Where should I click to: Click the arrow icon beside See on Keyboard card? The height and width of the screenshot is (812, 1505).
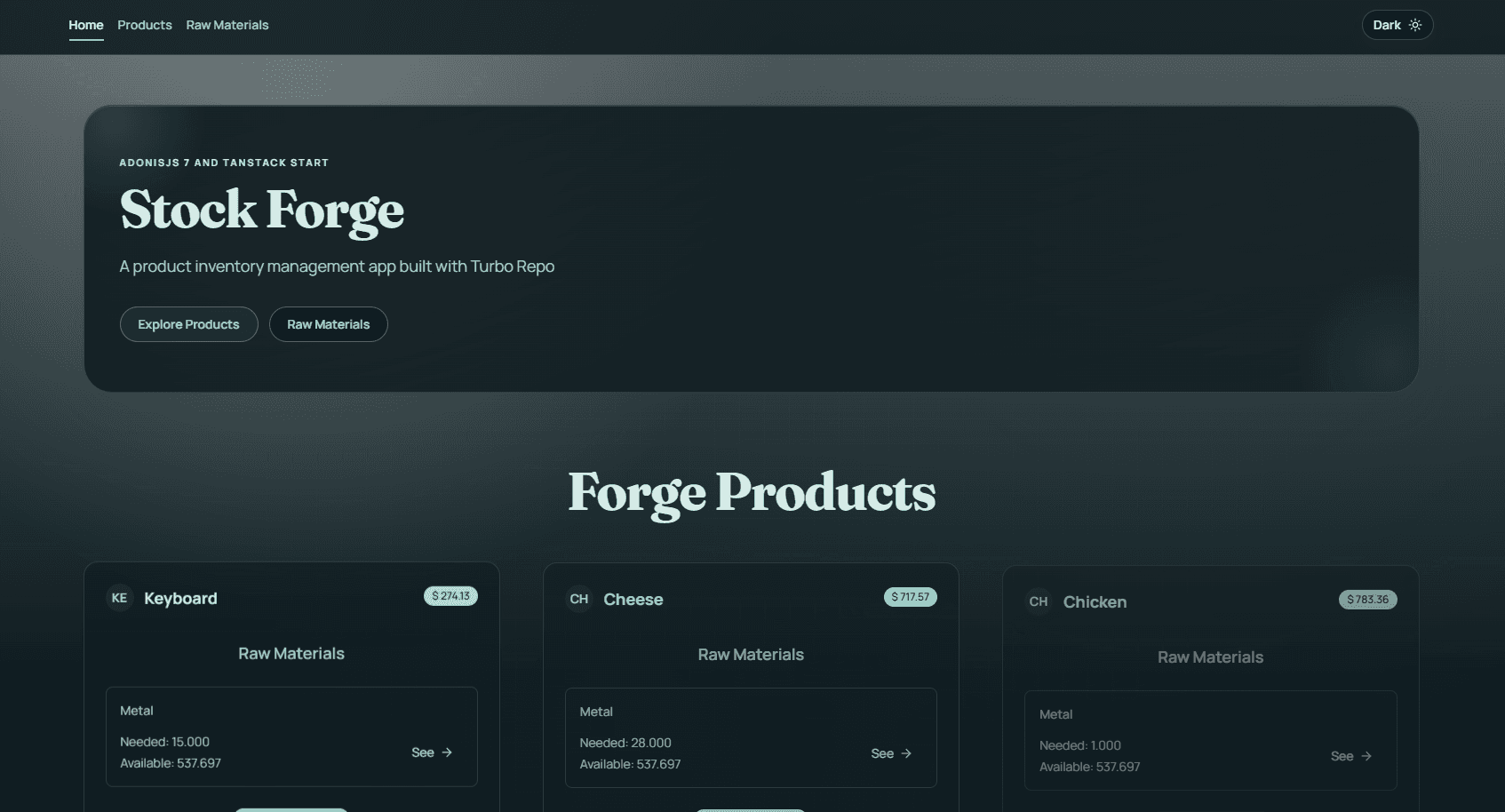coord(447,752)
